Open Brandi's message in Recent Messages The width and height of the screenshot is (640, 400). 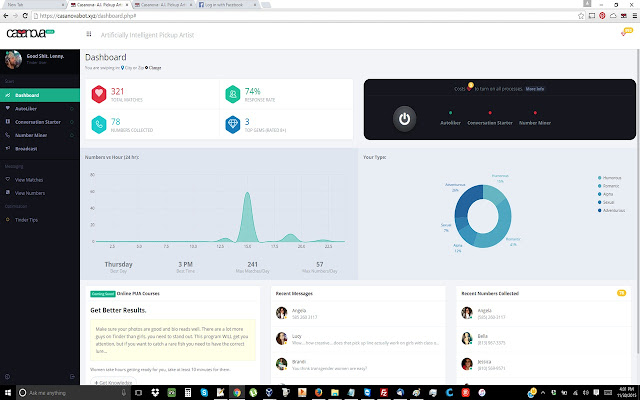coord(358,364)
